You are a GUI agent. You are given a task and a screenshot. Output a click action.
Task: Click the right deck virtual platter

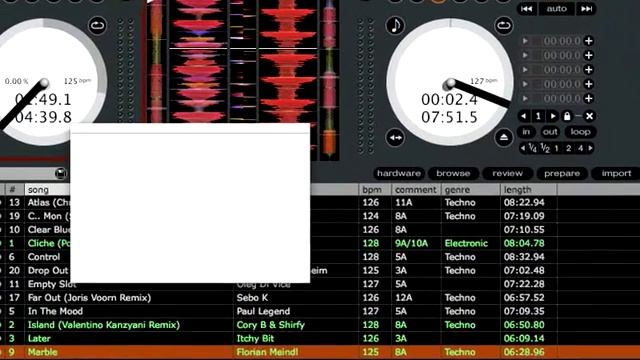449,82
